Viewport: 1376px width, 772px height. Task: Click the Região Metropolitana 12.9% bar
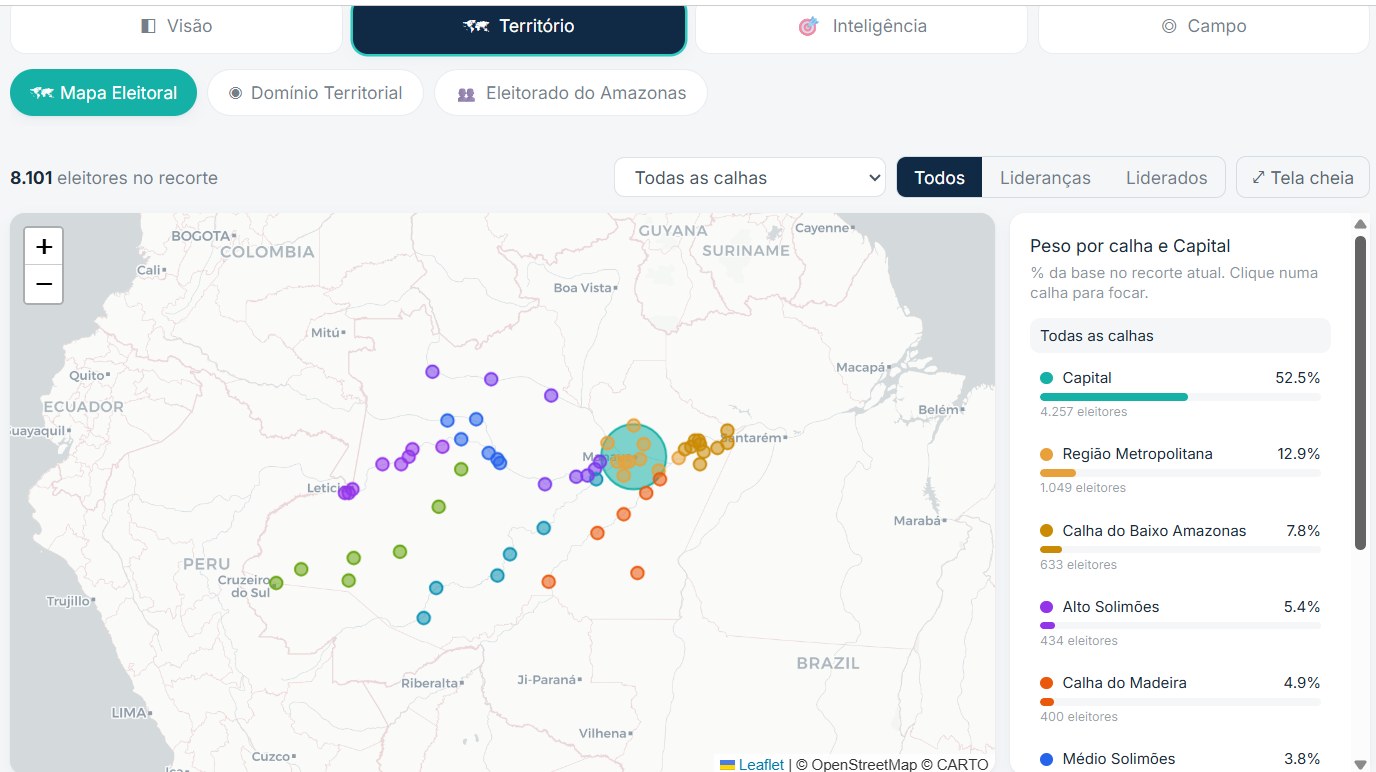pyautogui.click(x=1180, y=473)
